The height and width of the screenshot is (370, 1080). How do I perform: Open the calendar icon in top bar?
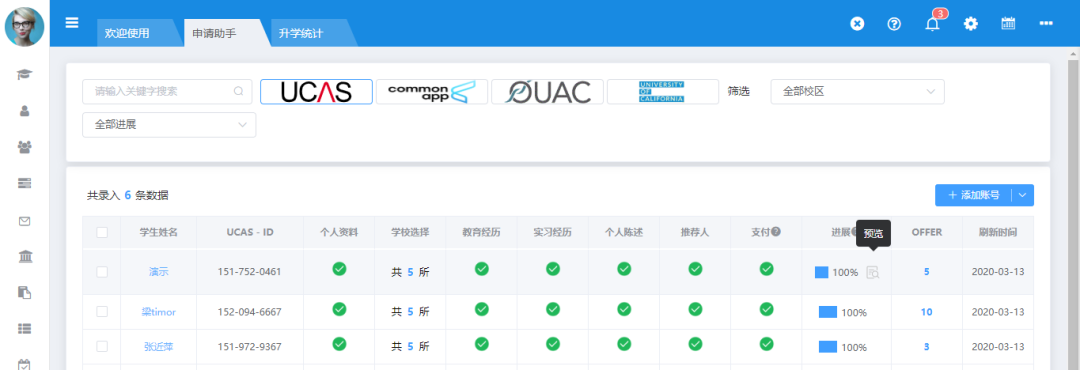click(1008, 23)
